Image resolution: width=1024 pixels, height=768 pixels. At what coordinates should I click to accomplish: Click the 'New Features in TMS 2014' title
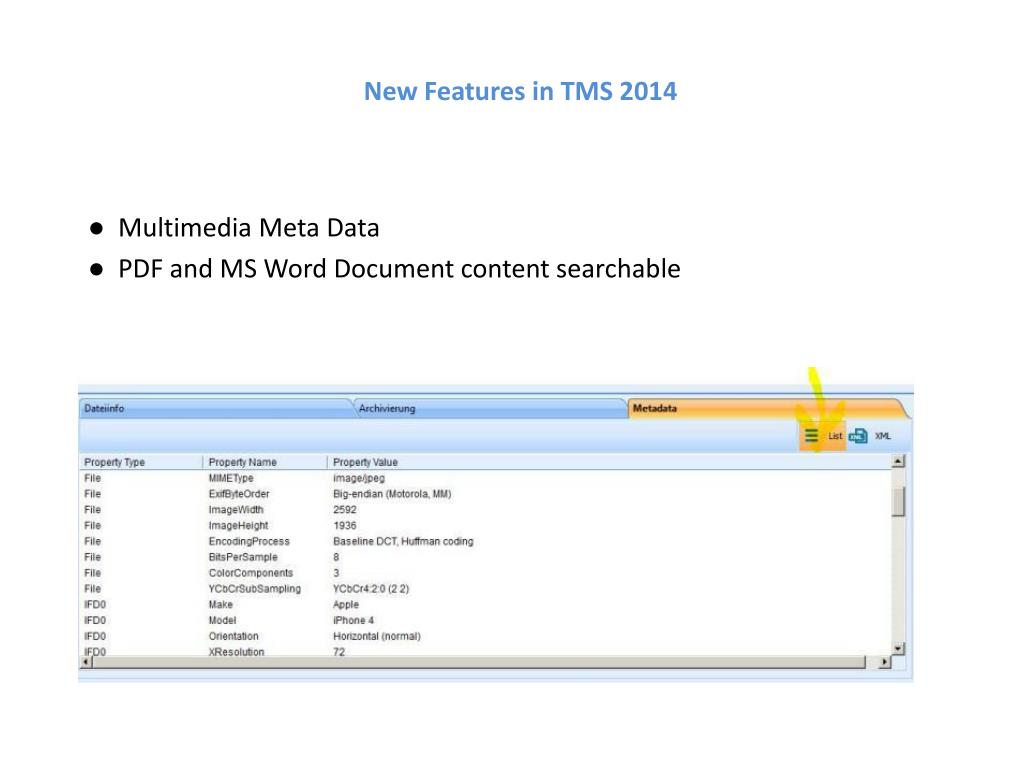pos(520,91)
